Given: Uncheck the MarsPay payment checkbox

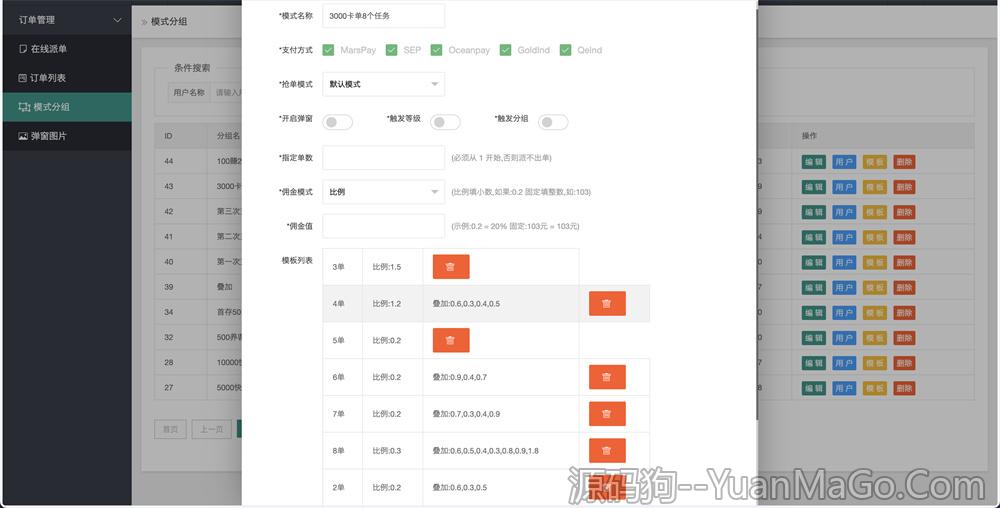Looking at the screenshot, I should point(328,50).
